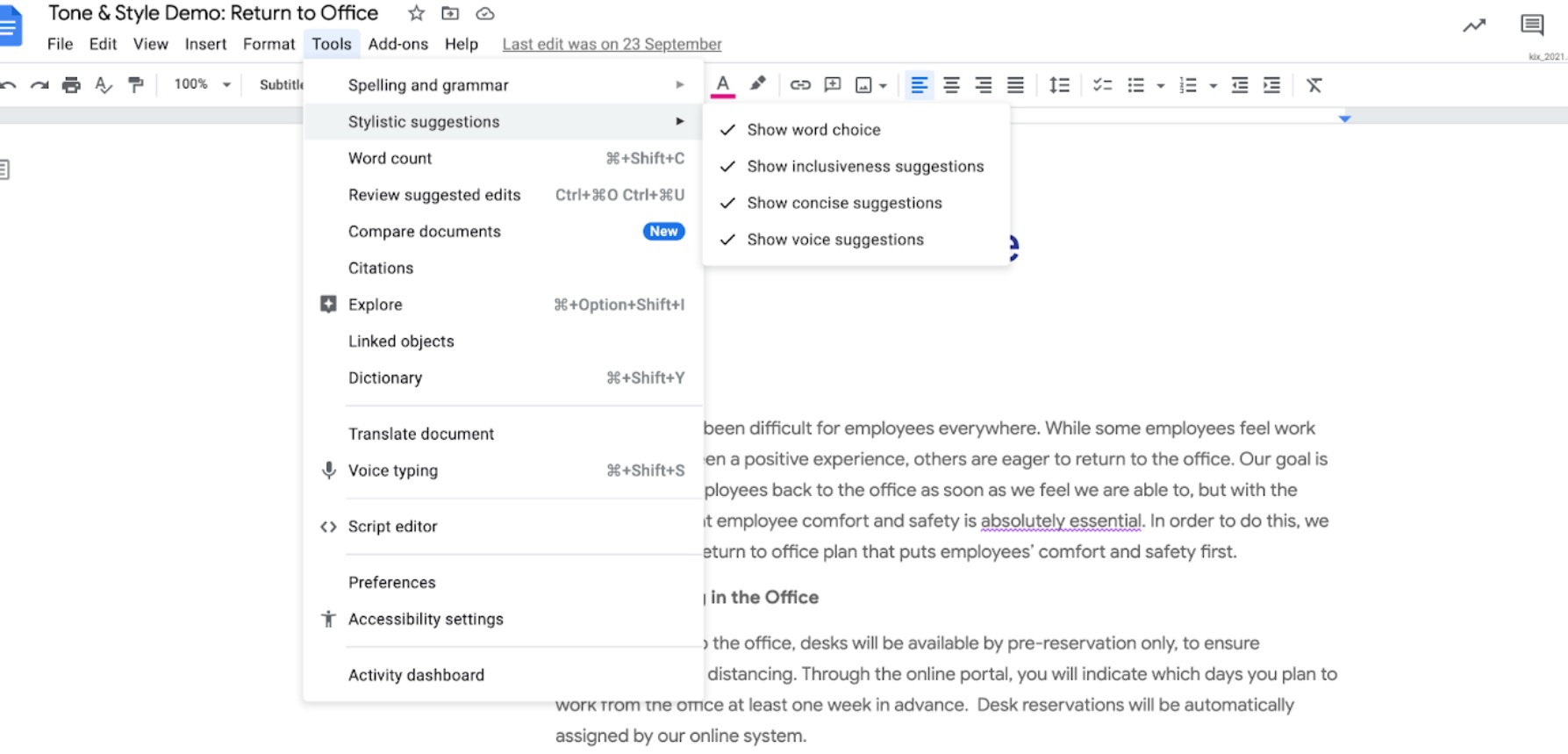This screenshot has height=754, width=1568.
Task: Expand Stylistic suggestions submenu
Action: pos(503,122)
